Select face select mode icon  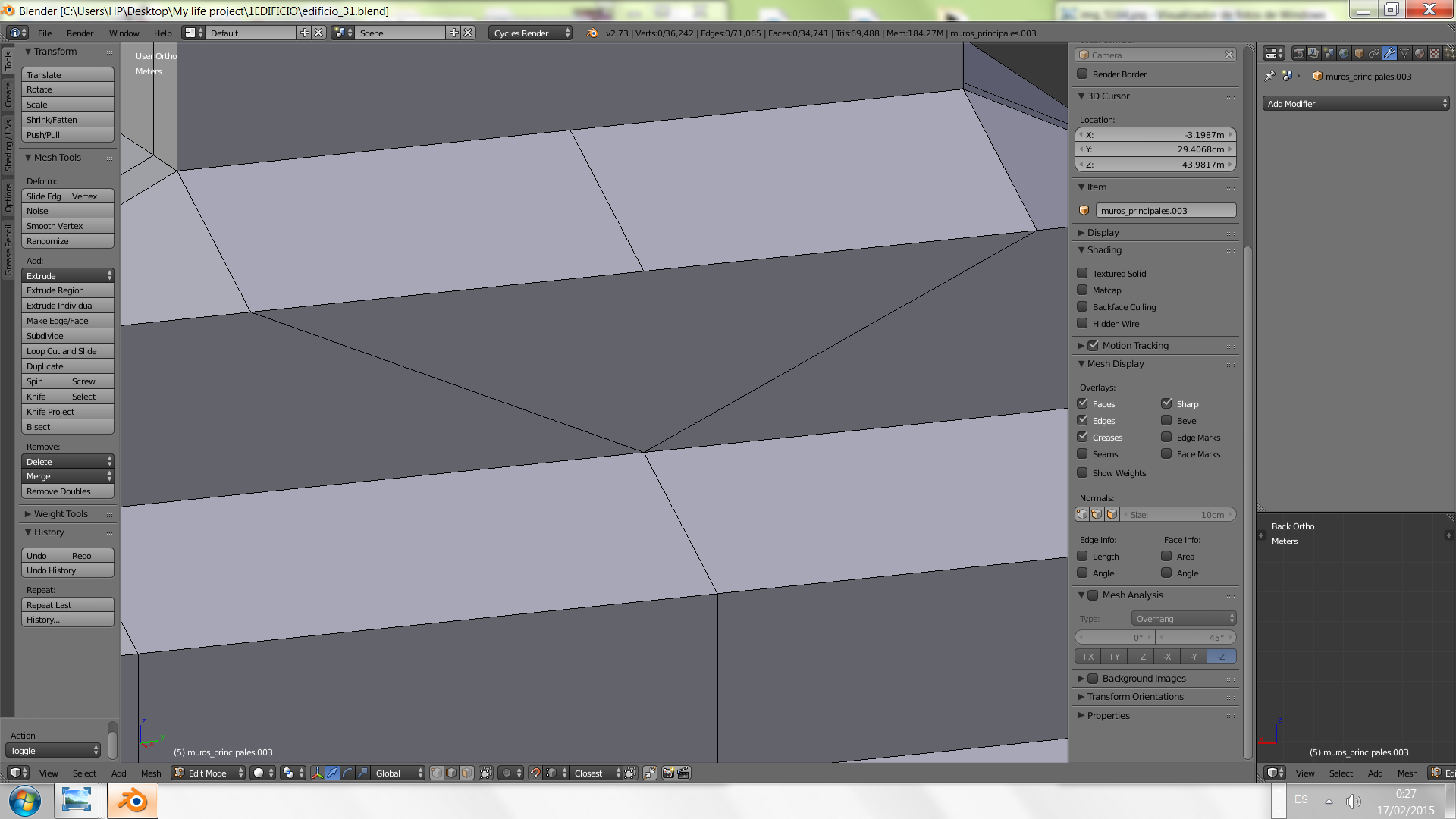click(x=467, y=773)
